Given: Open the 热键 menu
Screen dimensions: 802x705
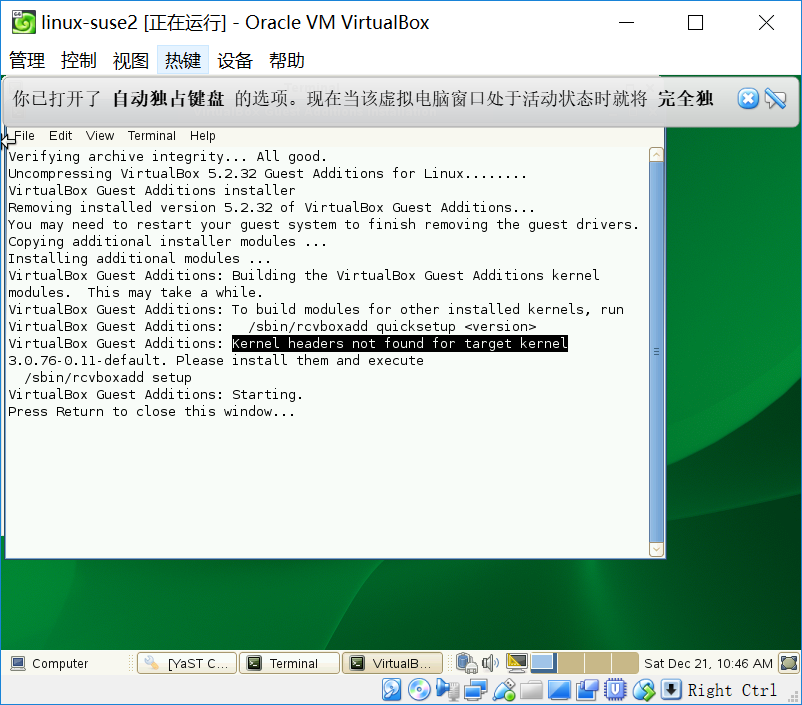Looking at the screenshot, I should click(183, 60).
